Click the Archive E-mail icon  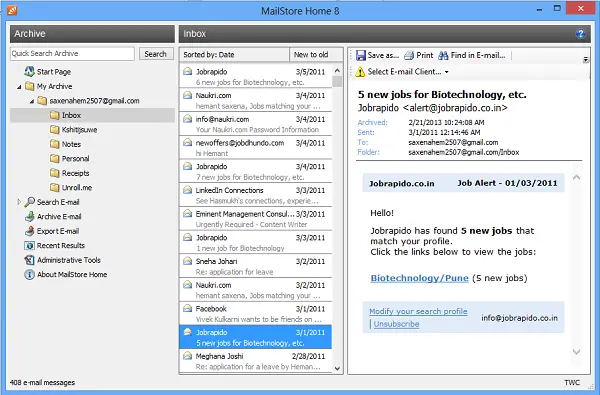coord(29,216)
